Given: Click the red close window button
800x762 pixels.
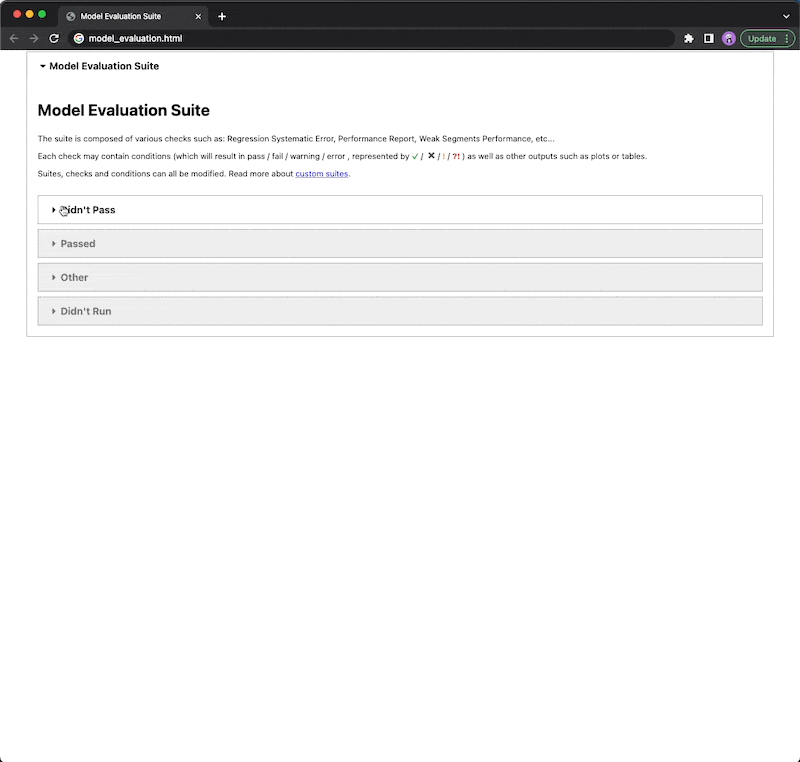Looking at the screenshot, I should pos(17,14).
